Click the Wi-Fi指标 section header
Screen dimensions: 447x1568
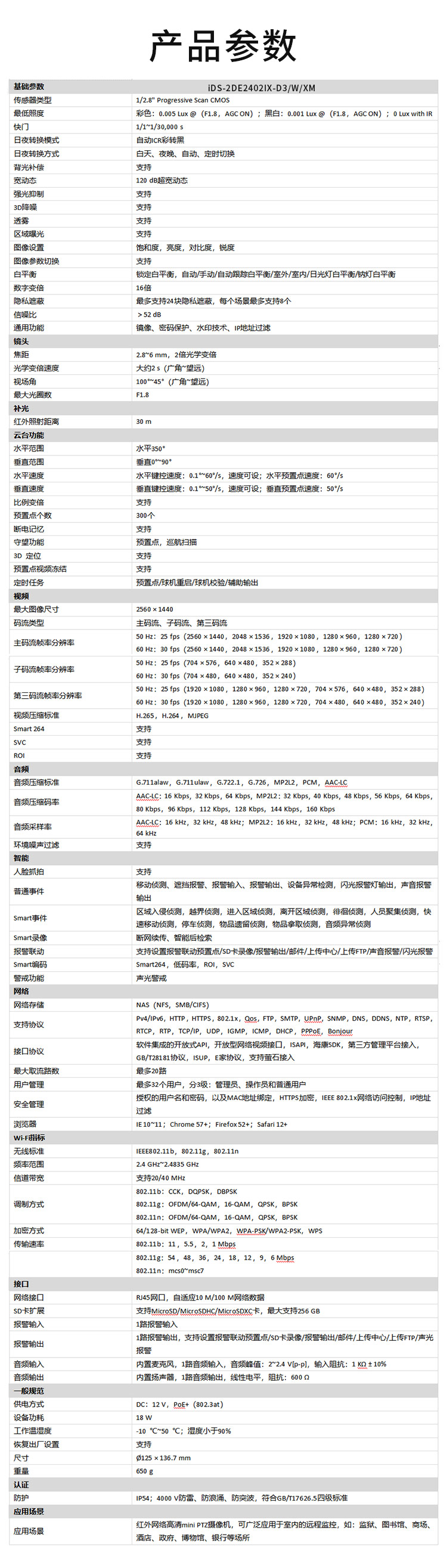click(x=29, y=1138)
